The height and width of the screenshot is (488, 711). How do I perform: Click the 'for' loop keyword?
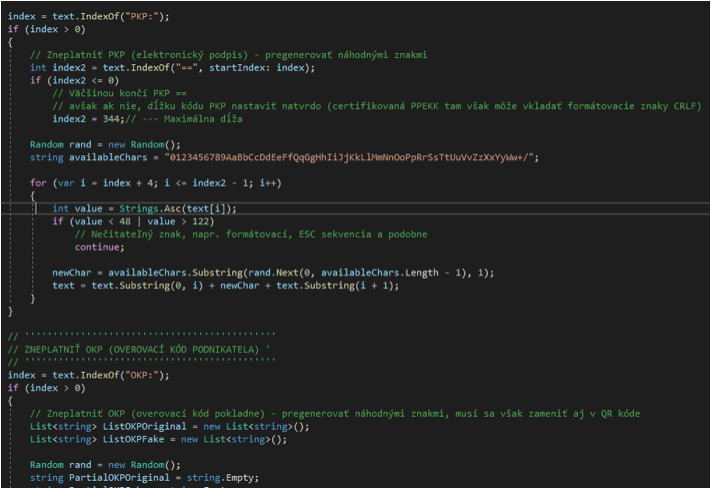tap(37, 183)
